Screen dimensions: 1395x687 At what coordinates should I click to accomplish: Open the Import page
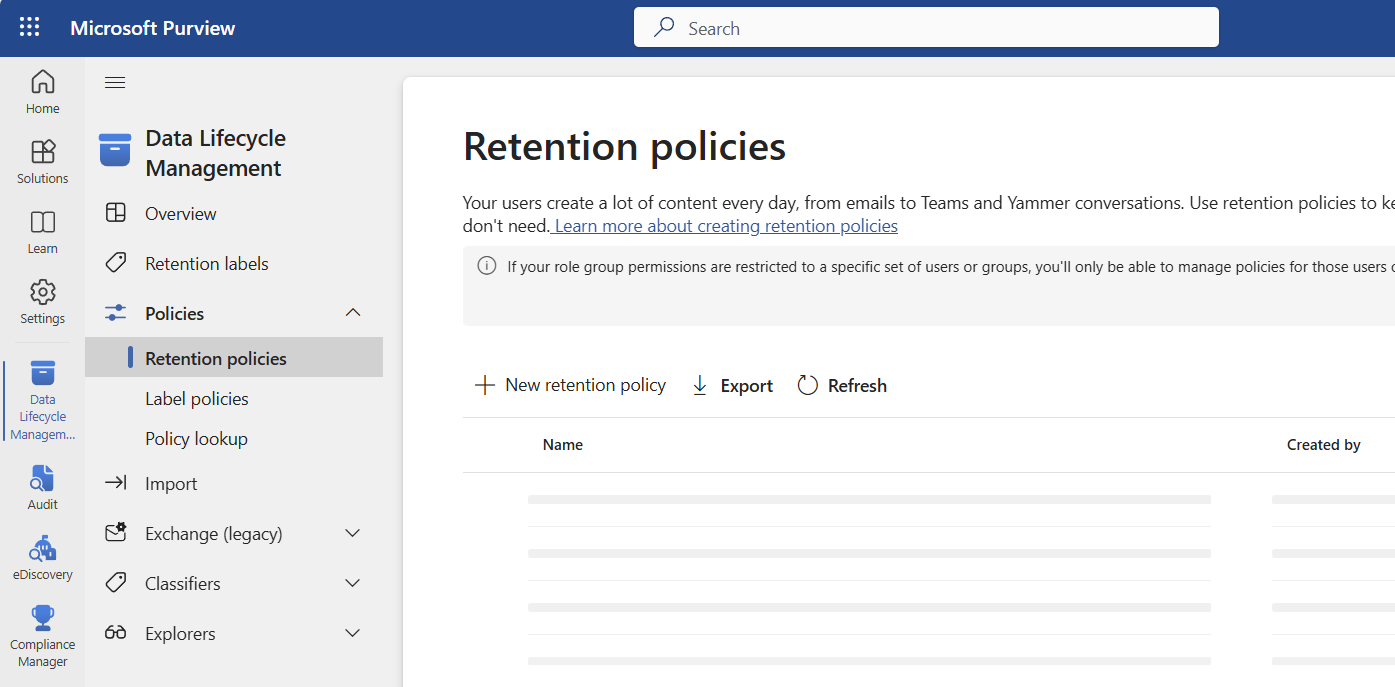171,483
